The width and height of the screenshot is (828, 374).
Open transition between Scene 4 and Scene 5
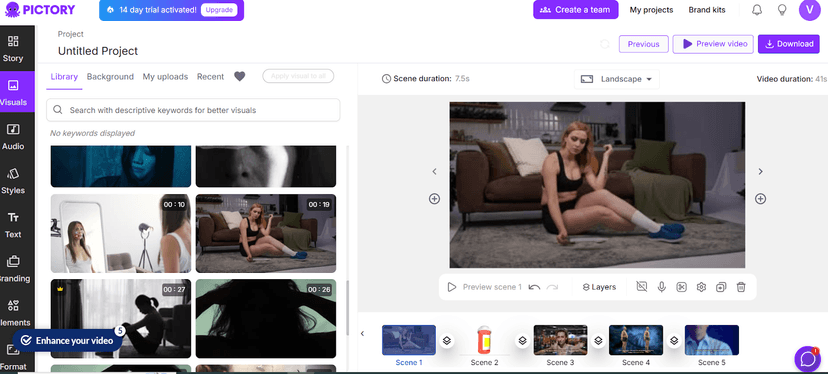[674, 341]
